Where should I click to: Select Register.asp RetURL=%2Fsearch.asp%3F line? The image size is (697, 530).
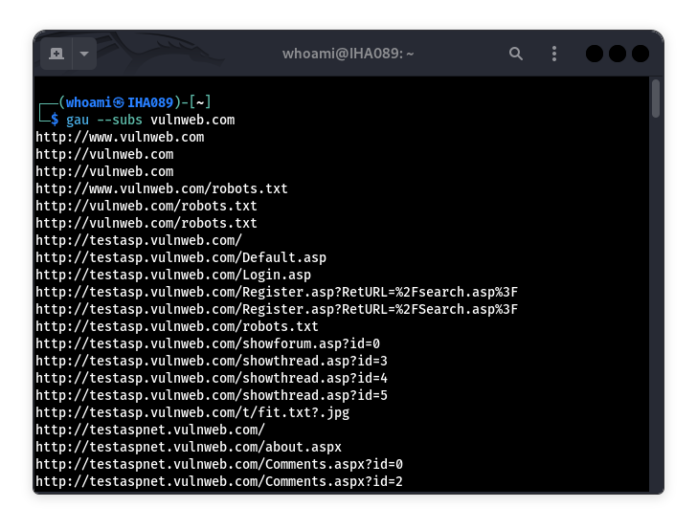(276, 292)
